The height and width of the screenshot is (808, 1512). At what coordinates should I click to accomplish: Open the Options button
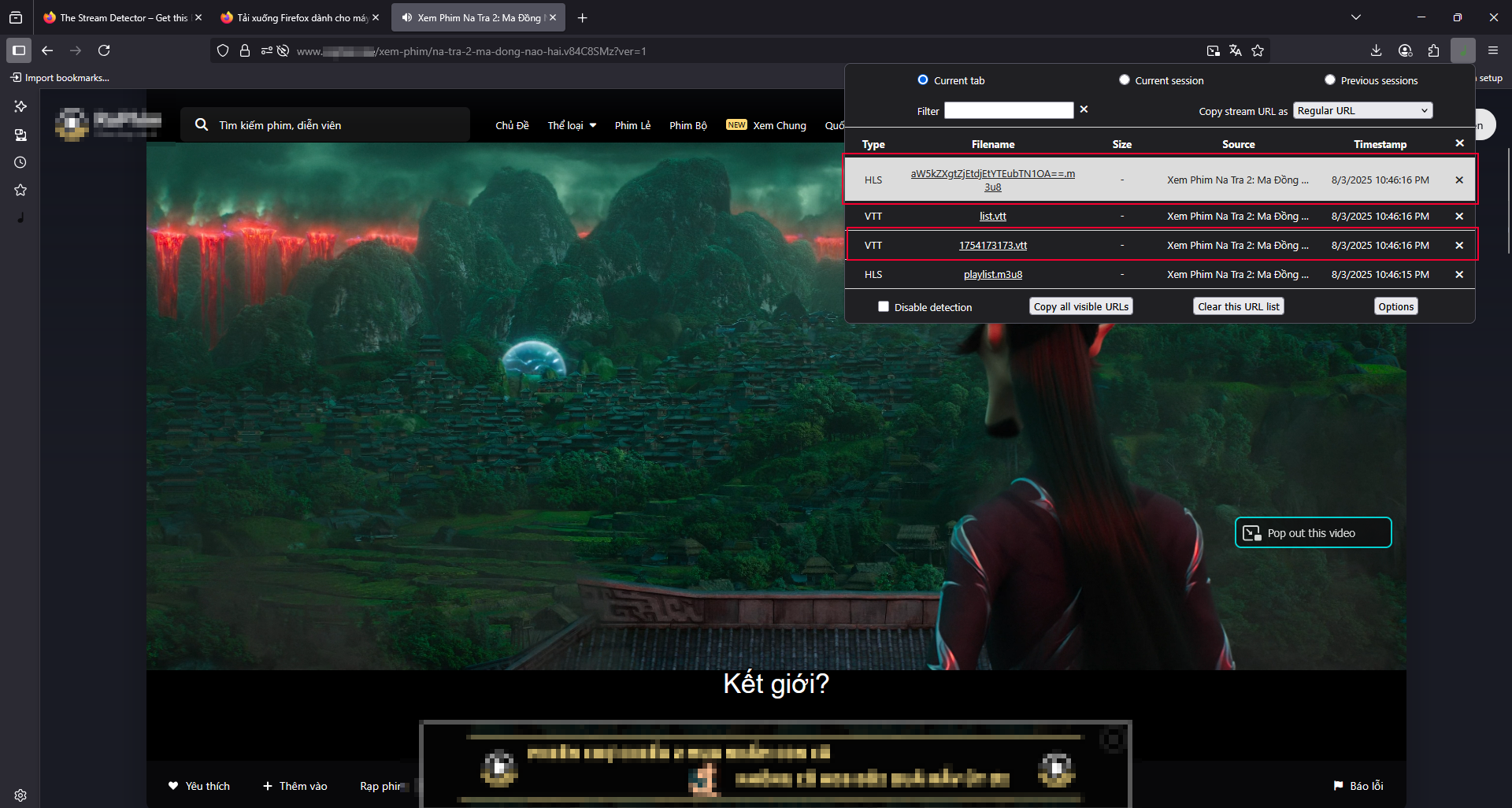[1395, 306]
